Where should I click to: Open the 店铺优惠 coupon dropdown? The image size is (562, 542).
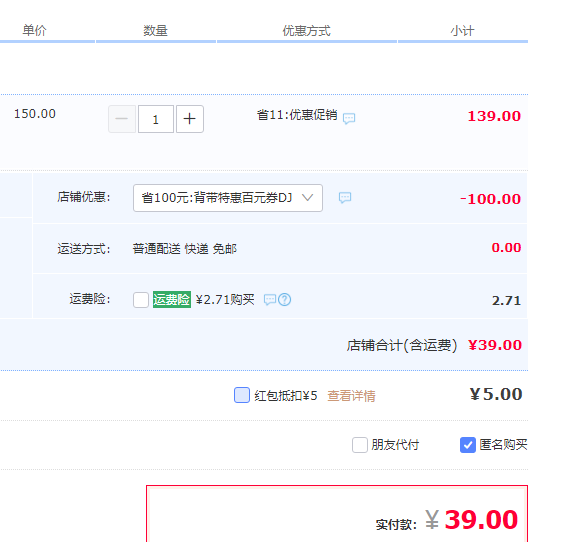pos(228,198)
